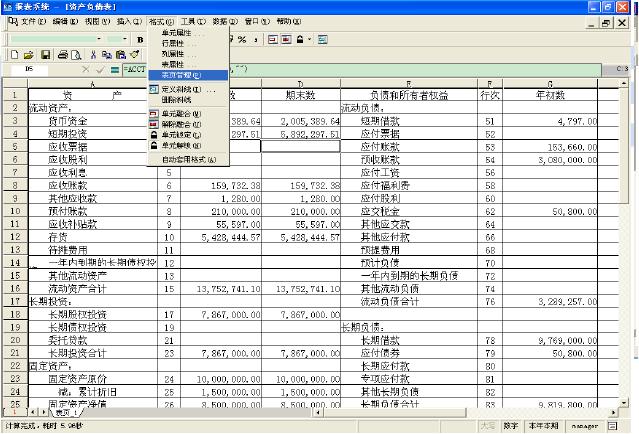This screenshot has width=639, height=434.
Task: Open the function wizard icon in formula bar
Action: tap(115, 70)
